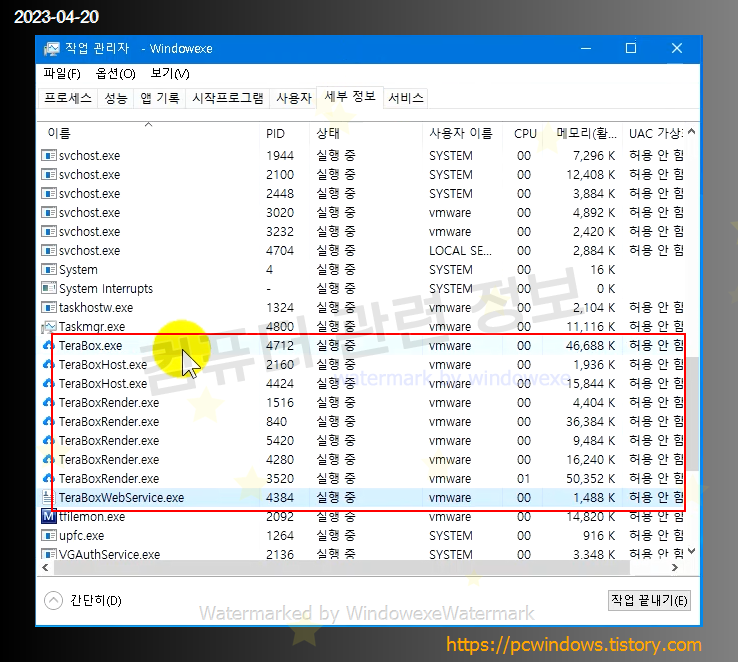Click the taskhostw.exe process icon
Screen dimensions: 738x662
coord(48,307)
